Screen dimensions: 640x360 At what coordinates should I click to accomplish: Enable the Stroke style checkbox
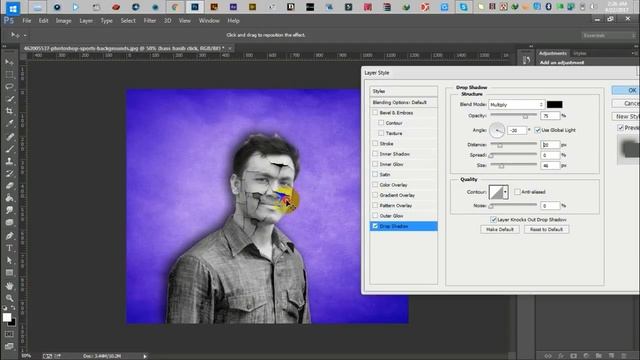pyautogui.click(x=375, y=143)
